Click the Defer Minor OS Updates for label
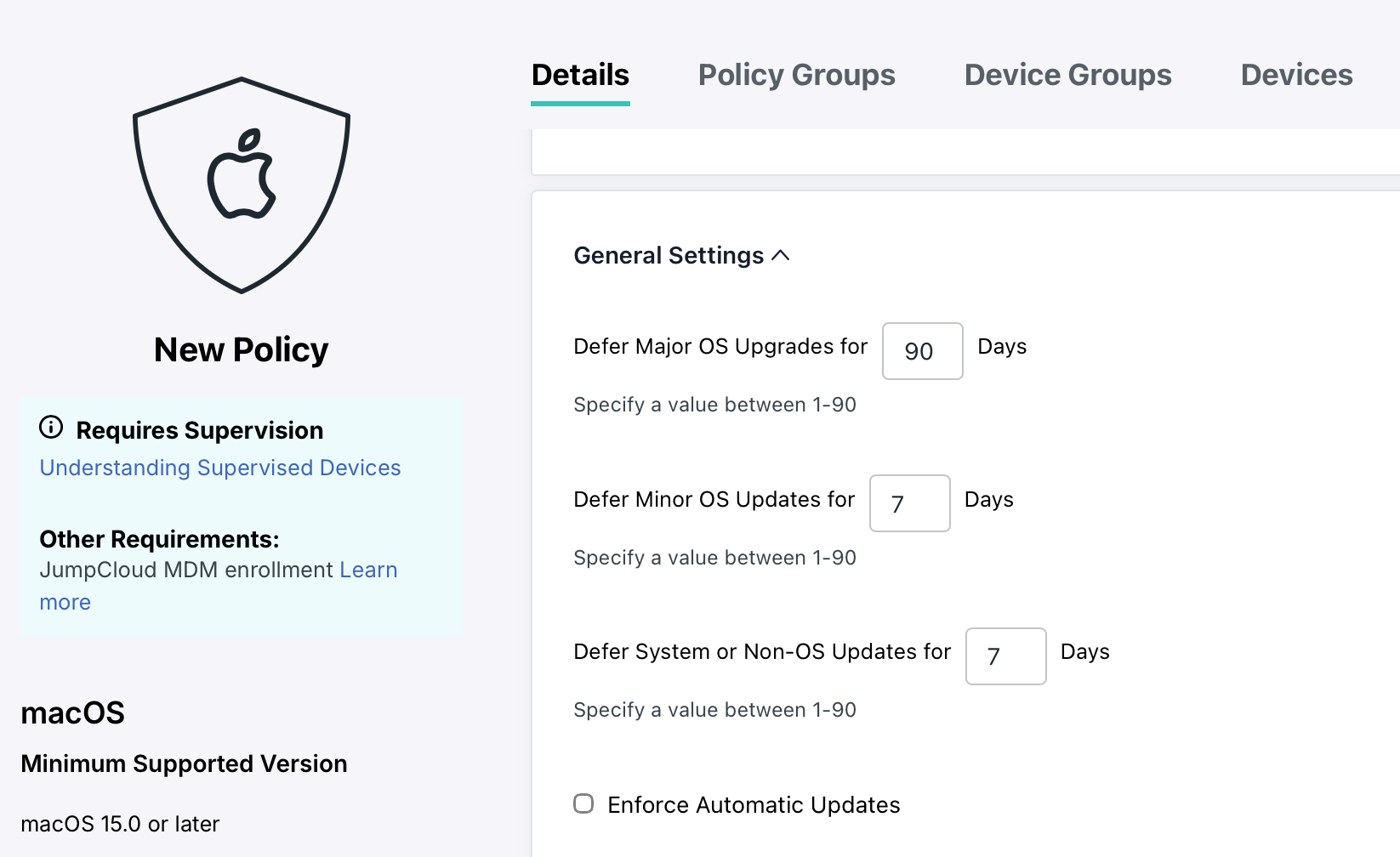1400x857 pixels. 714,499
